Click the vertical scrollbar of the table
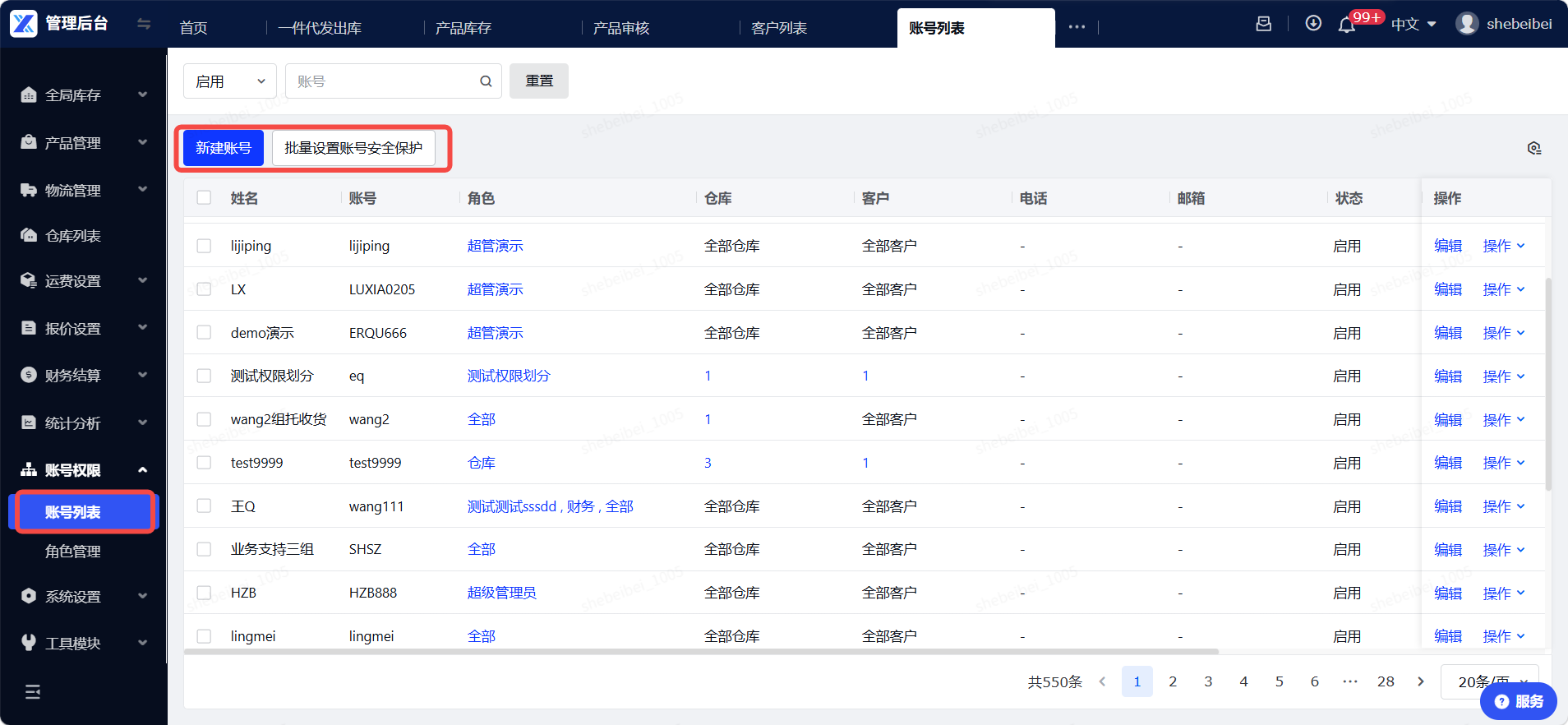Viewport: 1568px width, 725px height. click(x=1548, y=384)
